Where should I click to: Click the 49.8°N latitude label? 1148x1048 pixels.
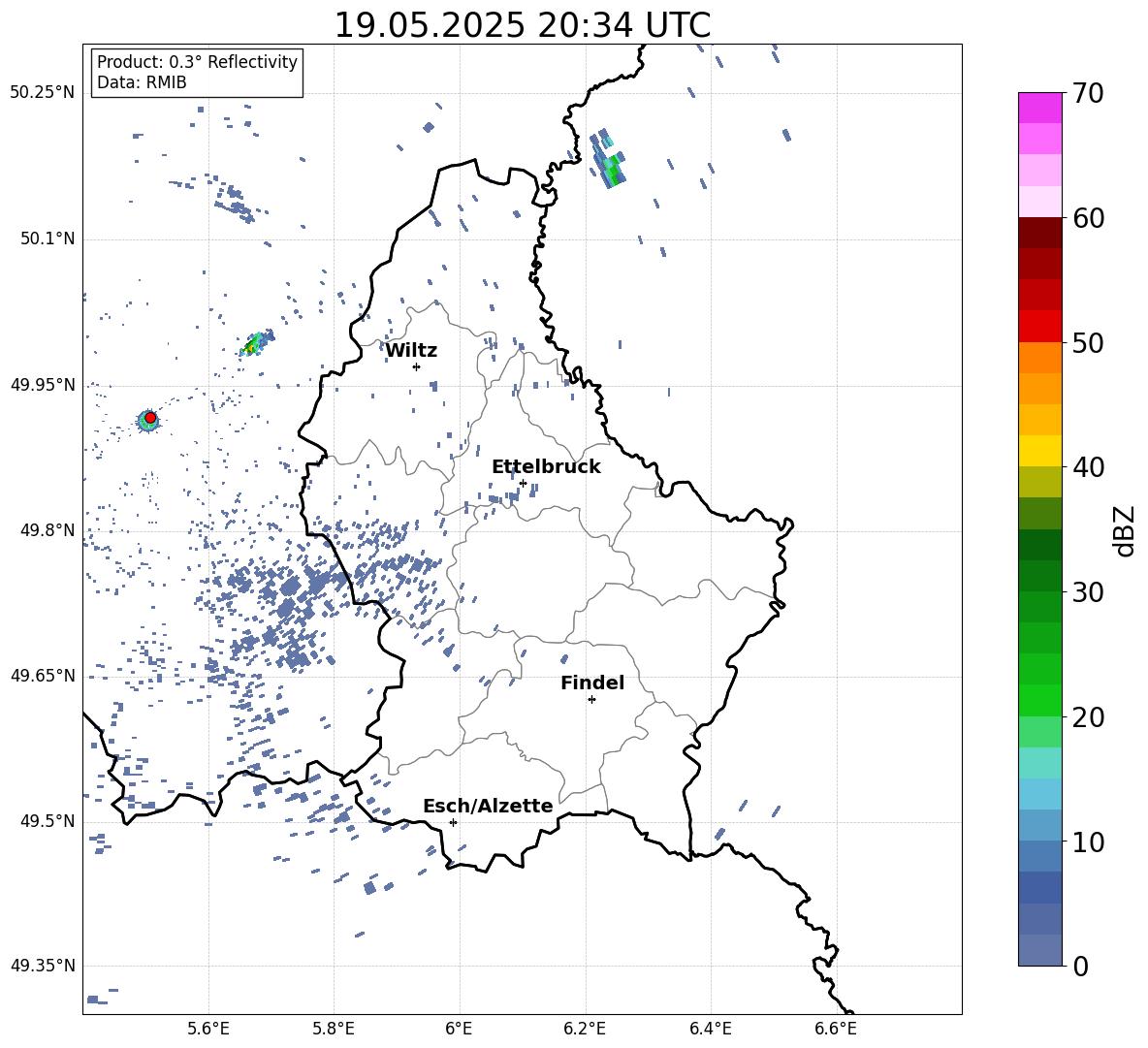tap(47, 530)
